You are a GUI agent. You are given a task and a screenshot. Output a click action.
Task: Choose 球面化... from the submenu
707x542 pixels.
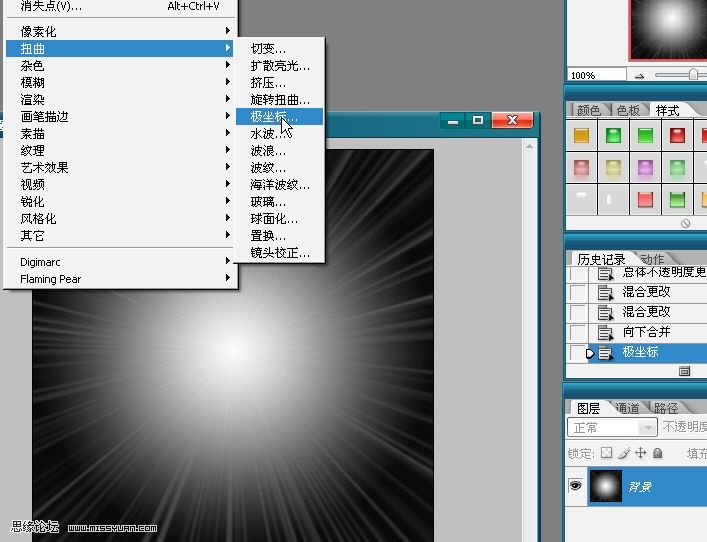click(x=280, y=219)
